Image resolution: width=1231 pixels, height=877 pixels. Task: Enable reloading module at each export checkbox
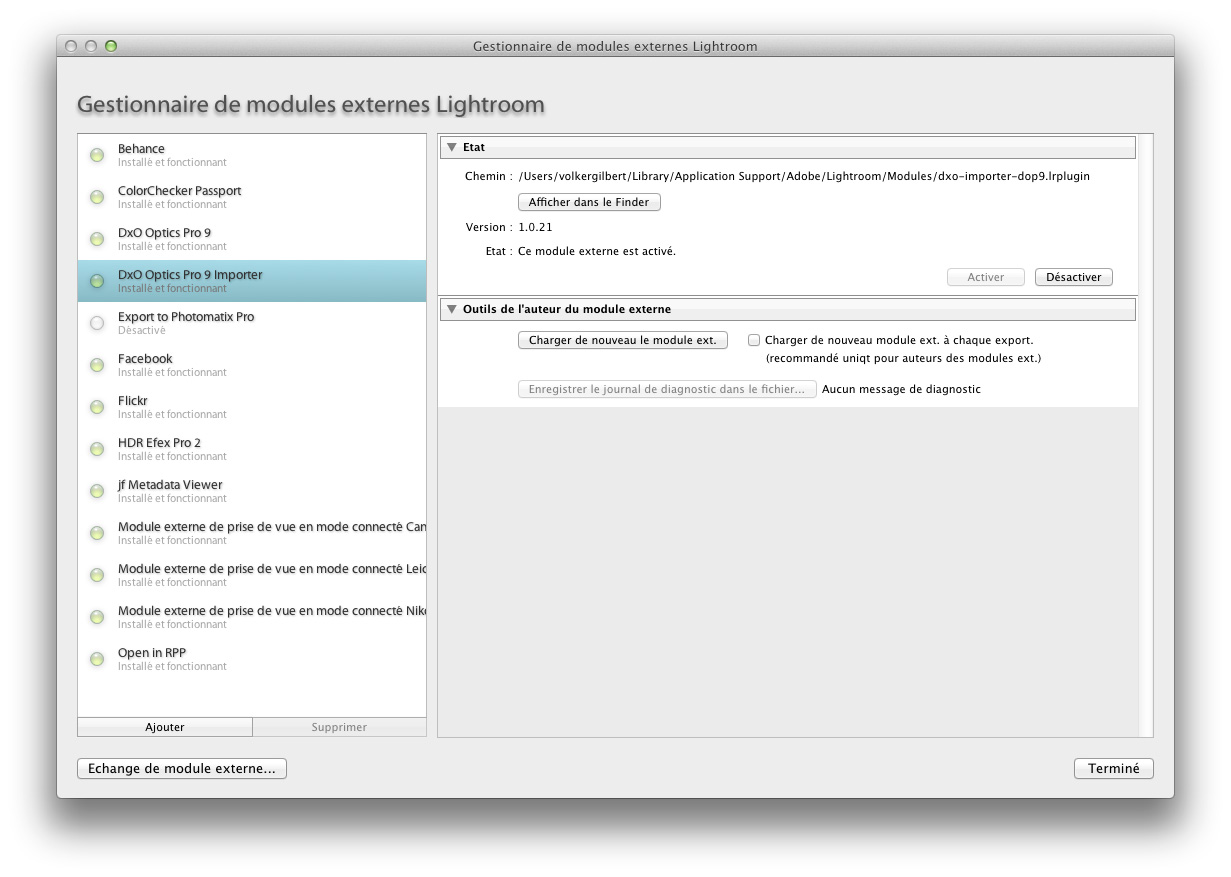pos(754,340)
